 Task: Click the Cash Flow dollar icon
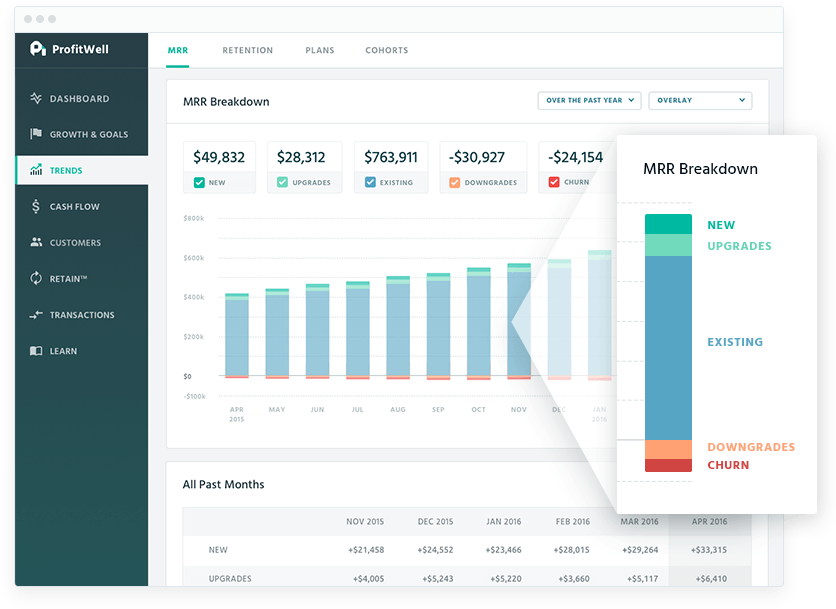coord(36,207)
